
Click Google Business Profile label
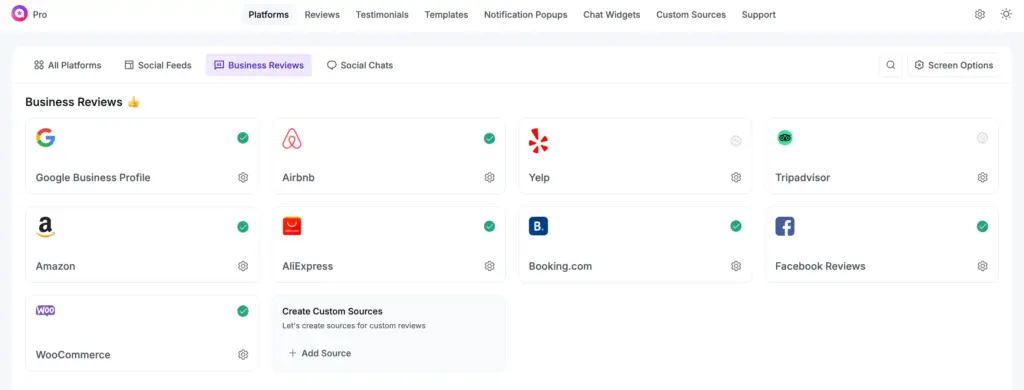[x=93, y=178]
